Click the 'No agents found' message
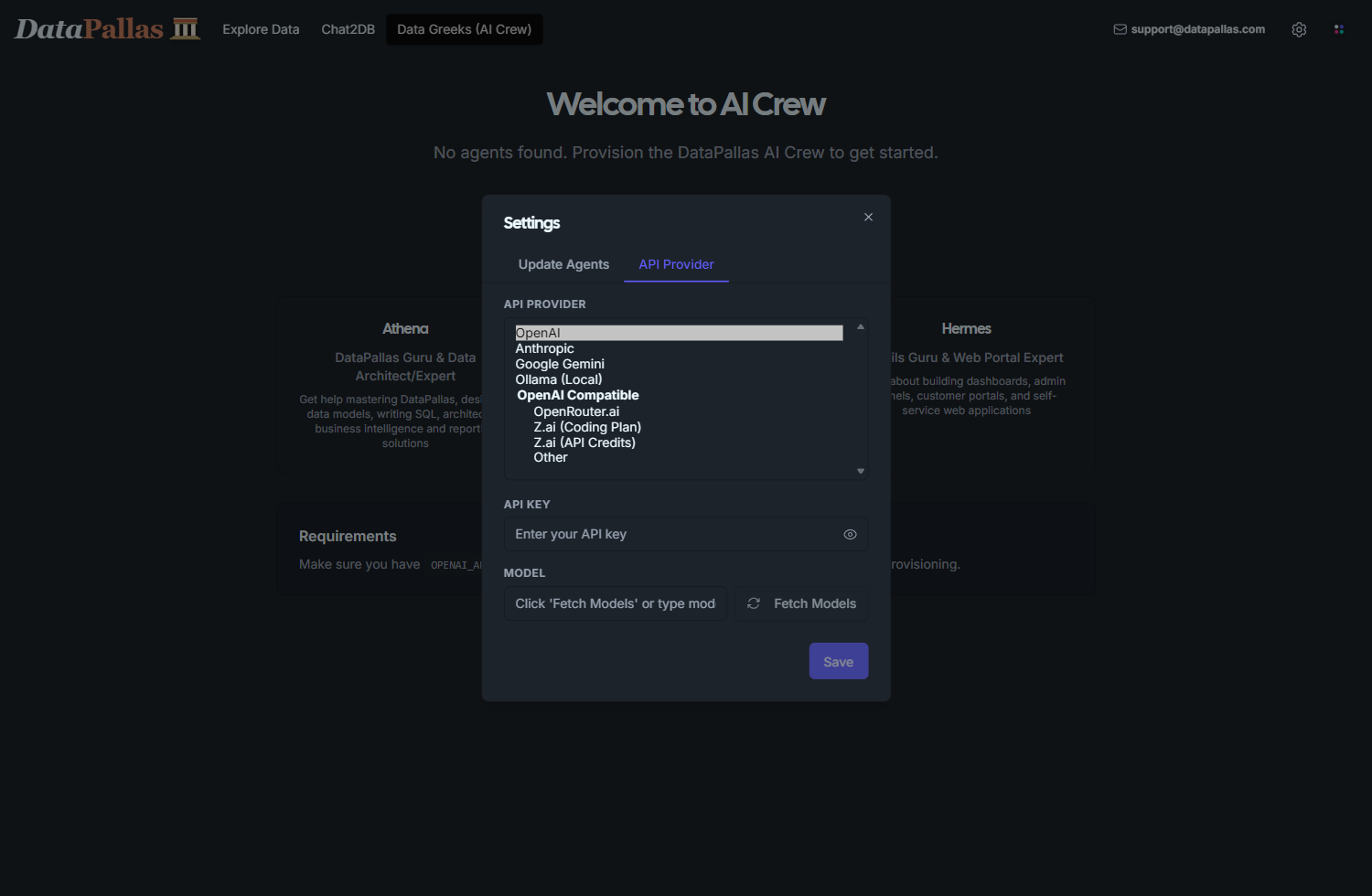 [x=686, y=153]
